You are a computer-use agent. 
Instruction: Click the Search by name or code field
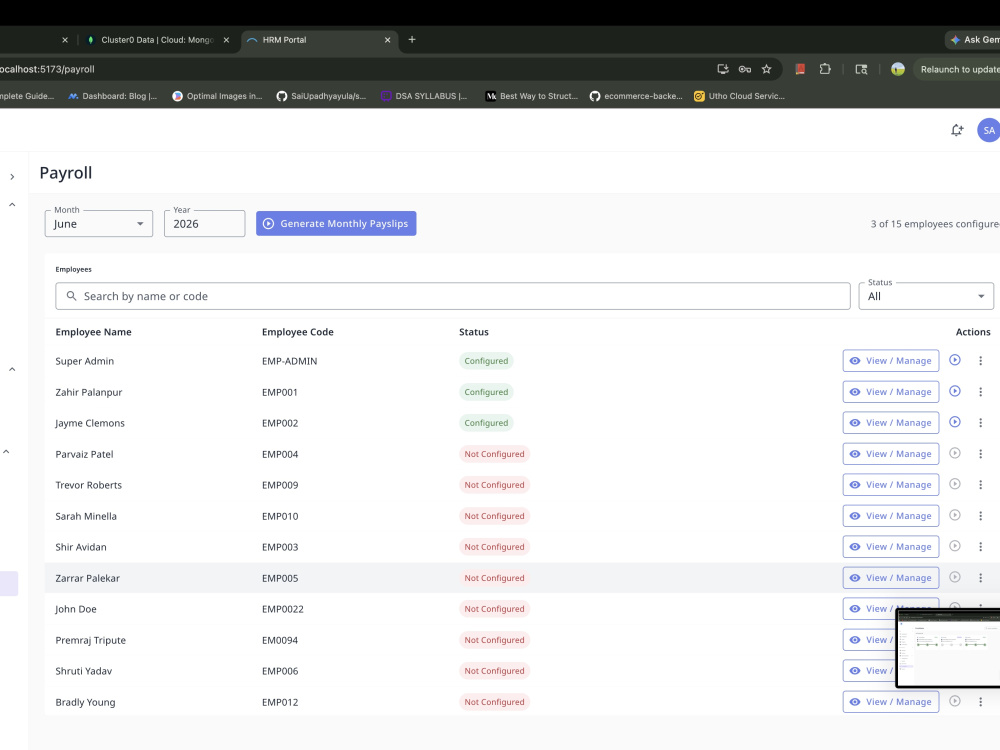click(x=453, y=297)
